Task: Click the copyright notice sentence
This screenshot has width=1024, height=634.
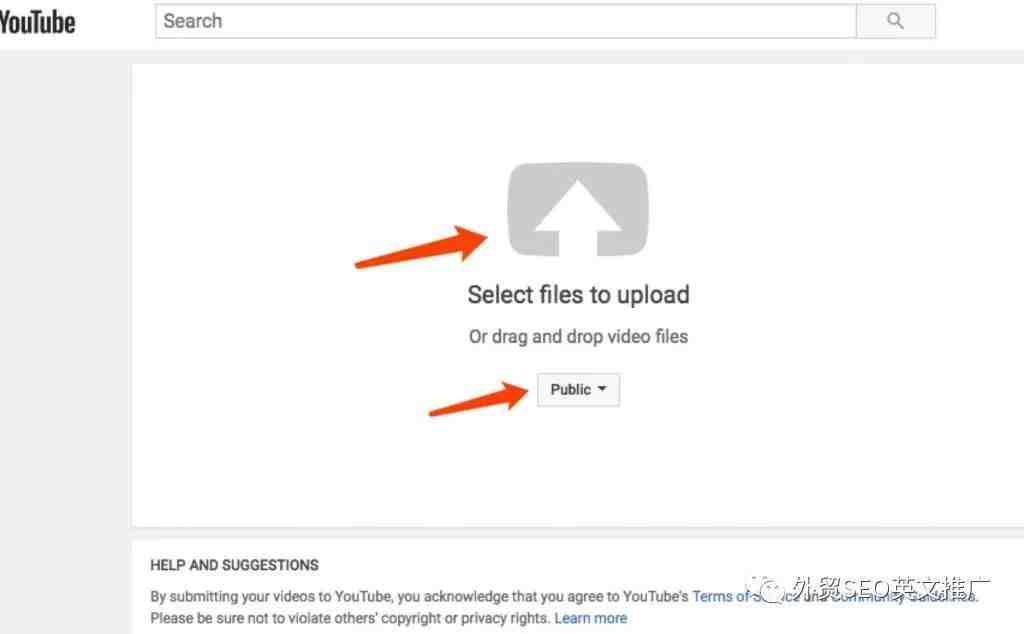Action: [350, 618]
